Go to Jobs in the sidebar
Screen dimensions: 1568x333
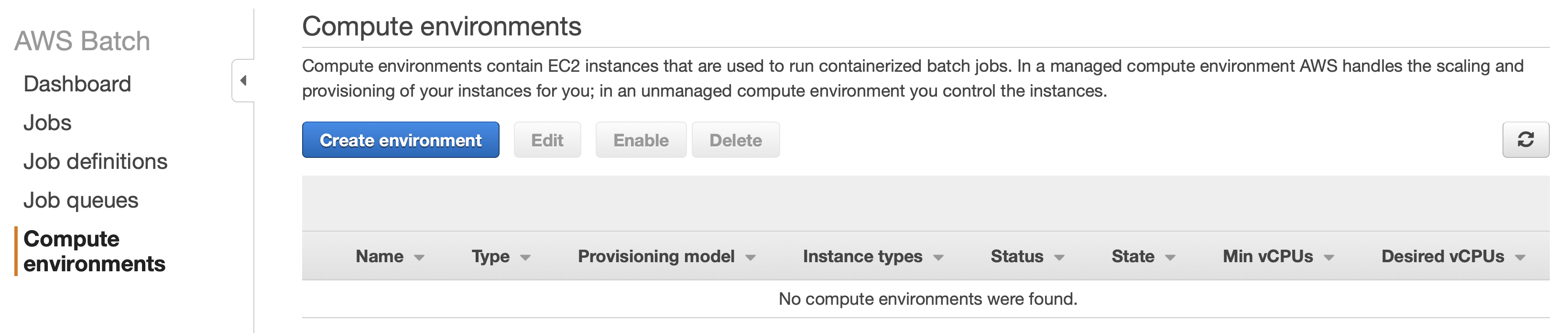click(47, 123)
